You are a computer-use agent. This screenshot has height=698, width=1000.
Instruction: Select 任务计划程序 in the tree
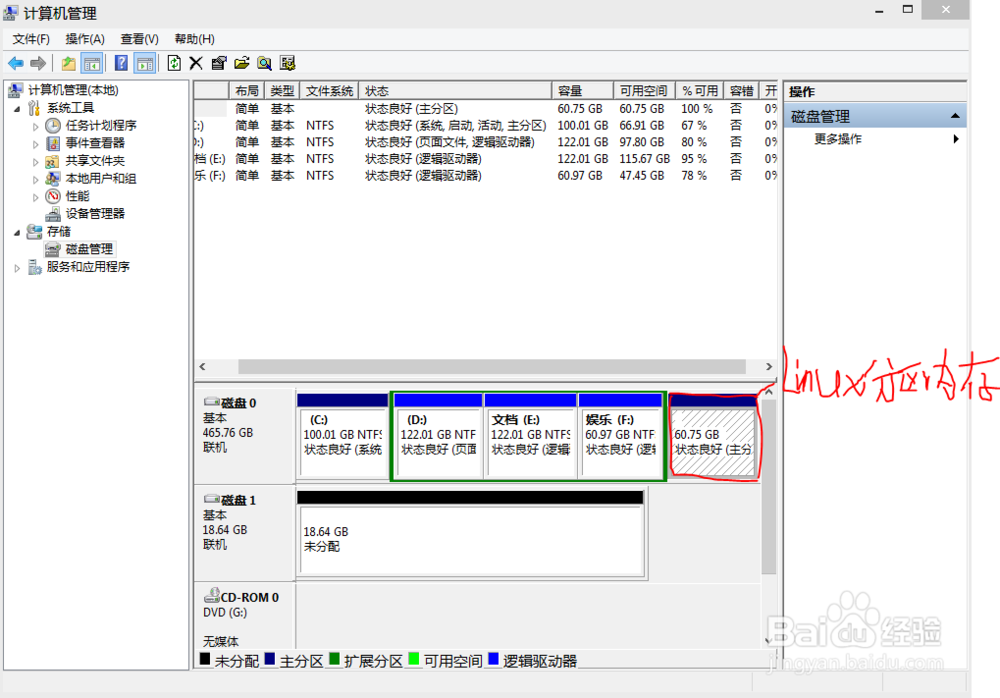101,126
